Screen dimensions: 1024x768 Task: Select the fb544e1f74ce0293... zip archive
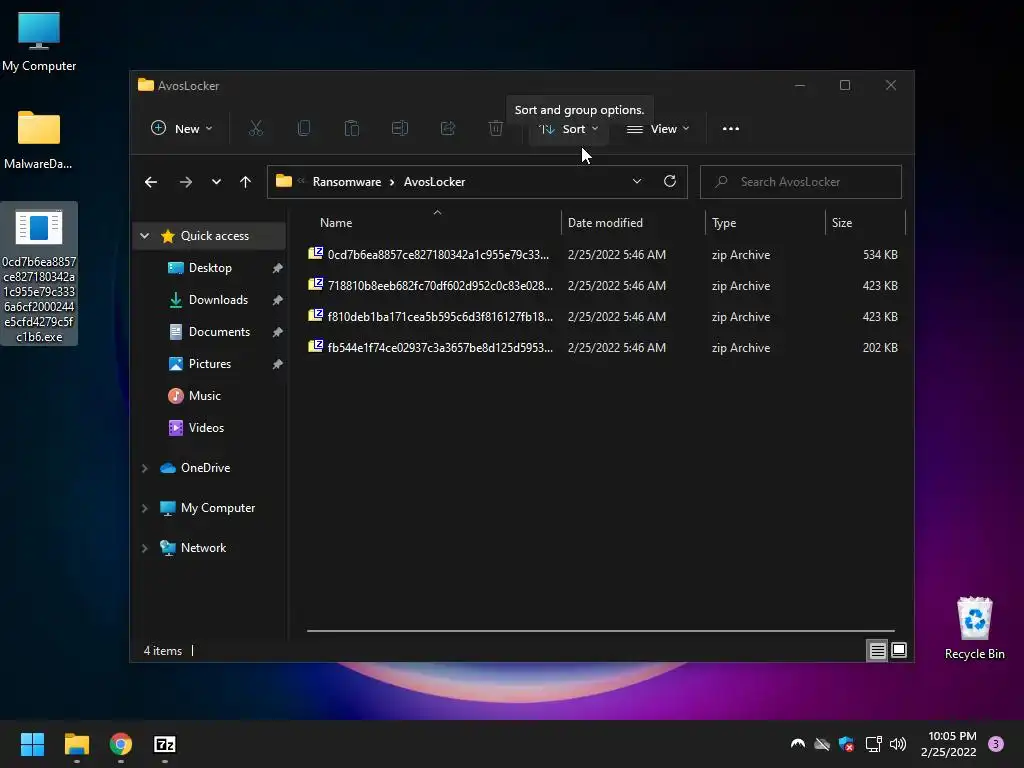coord(603,348)
